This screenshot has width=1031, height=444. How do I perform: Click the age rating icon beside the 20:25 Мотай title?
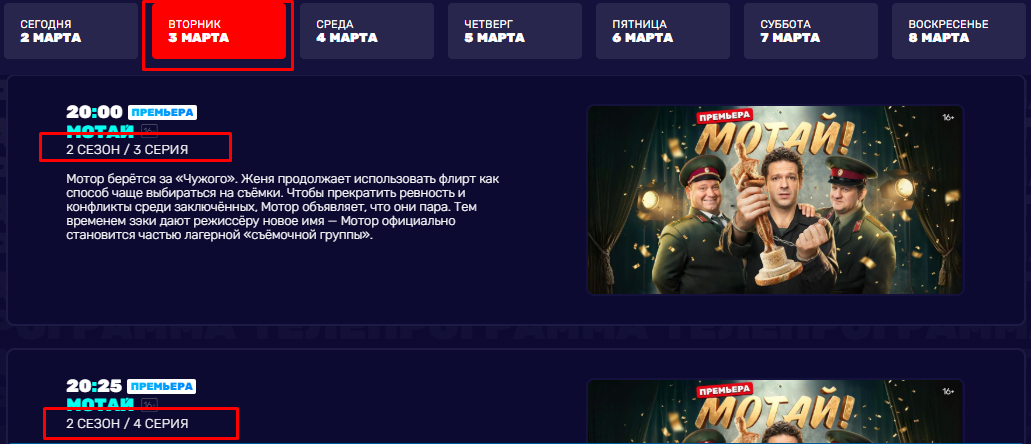click(x=149, y=404)
